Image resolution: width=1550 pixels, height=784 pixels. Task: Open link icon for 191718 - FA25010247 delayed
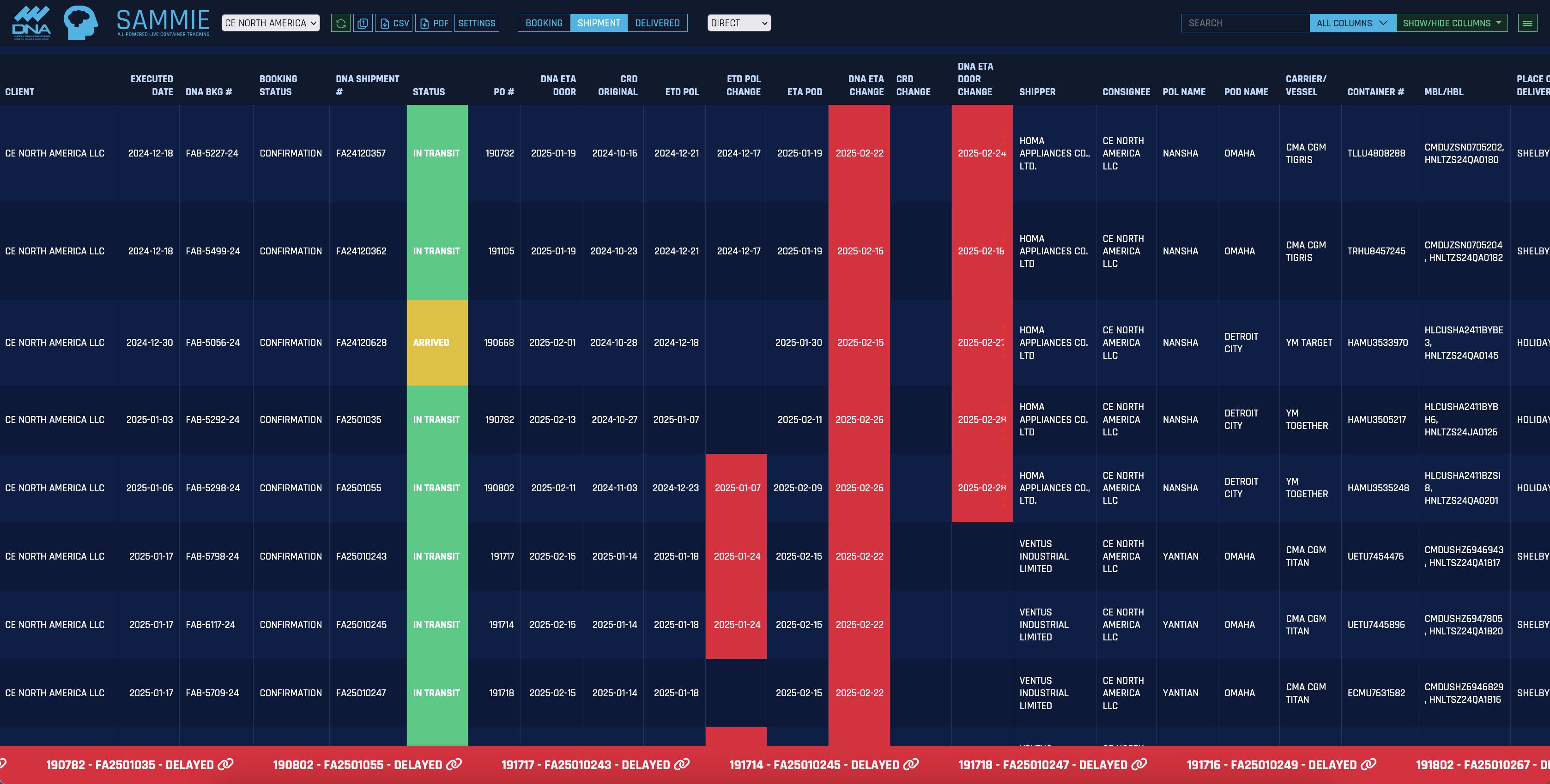(1139, 764)
